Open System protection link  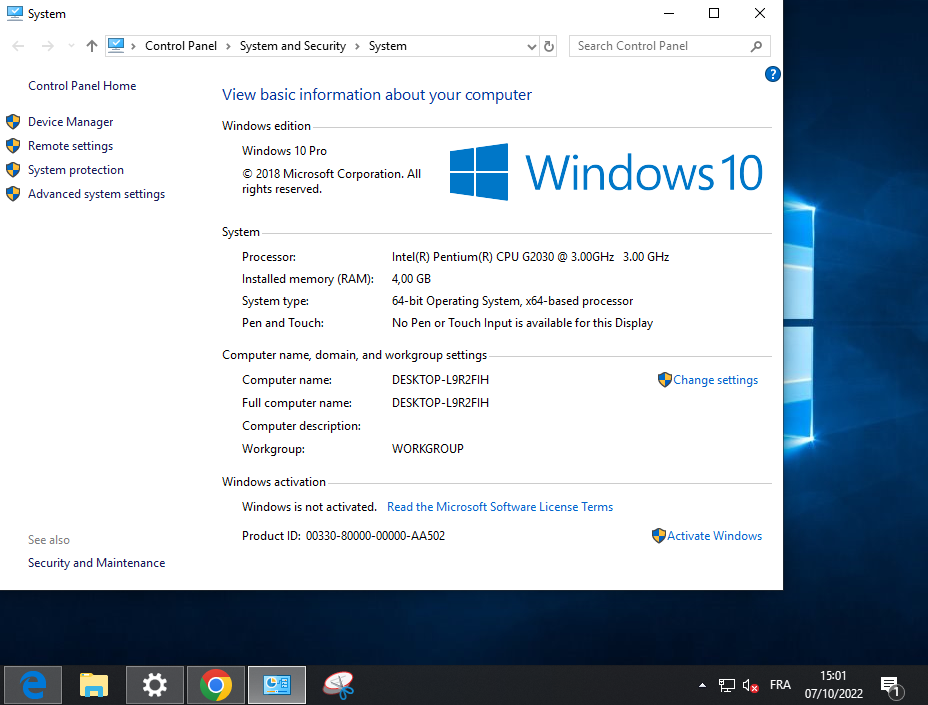point(76,170)
